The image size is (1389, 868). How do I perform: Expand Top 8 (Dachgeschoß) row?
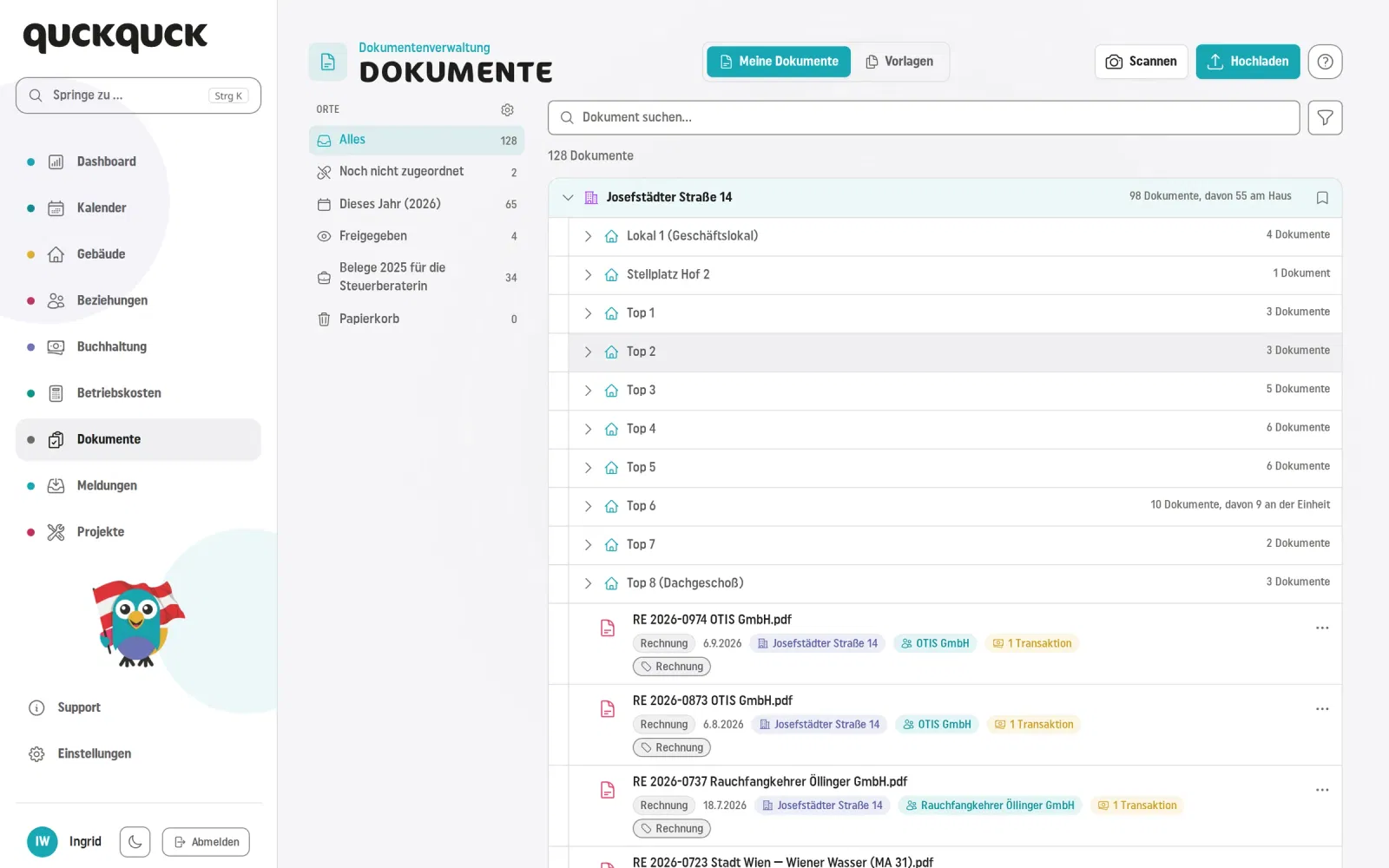588,583
